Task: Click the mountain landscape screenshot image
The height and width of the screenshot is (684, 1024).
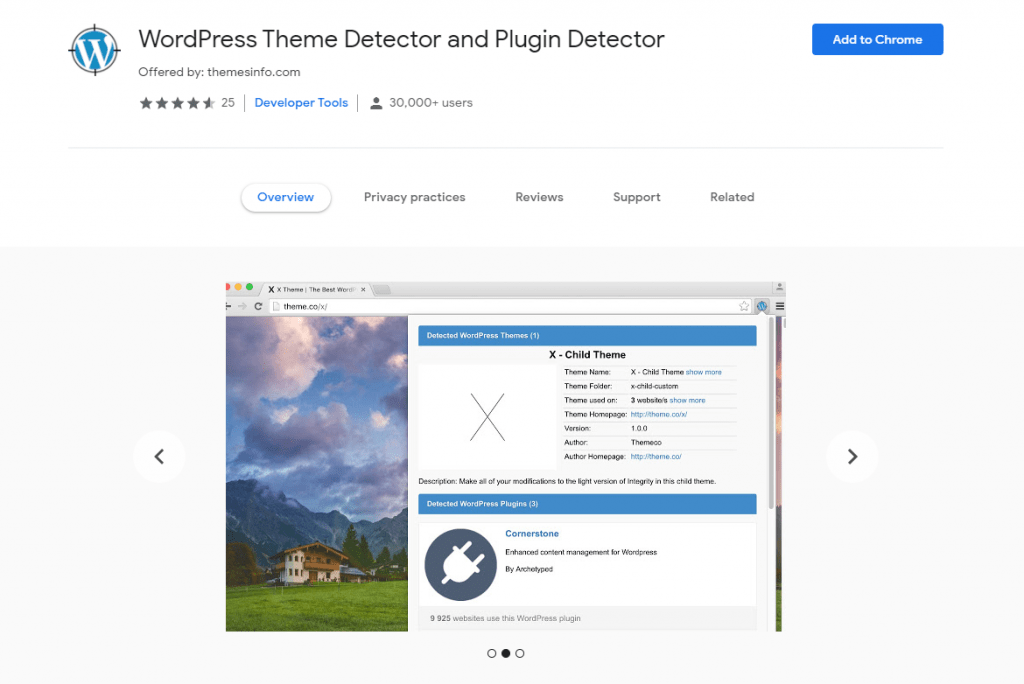Action: [317, 474]
